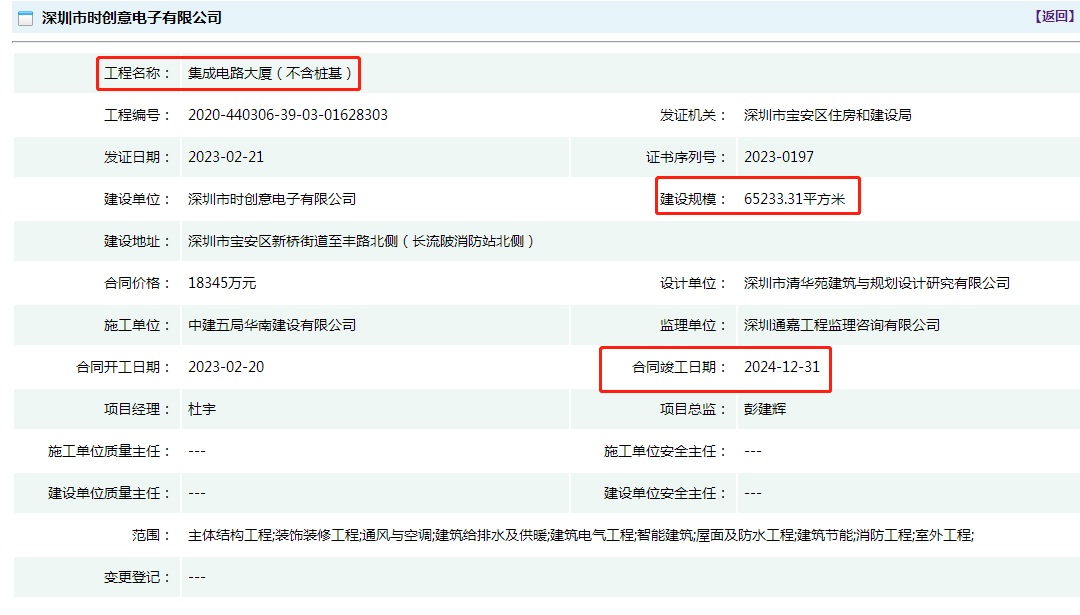Click the design unit 深圳市清华苑建筑与规划设计研究有限公司
Screen dimensions: 1080x615
(876, 283)
